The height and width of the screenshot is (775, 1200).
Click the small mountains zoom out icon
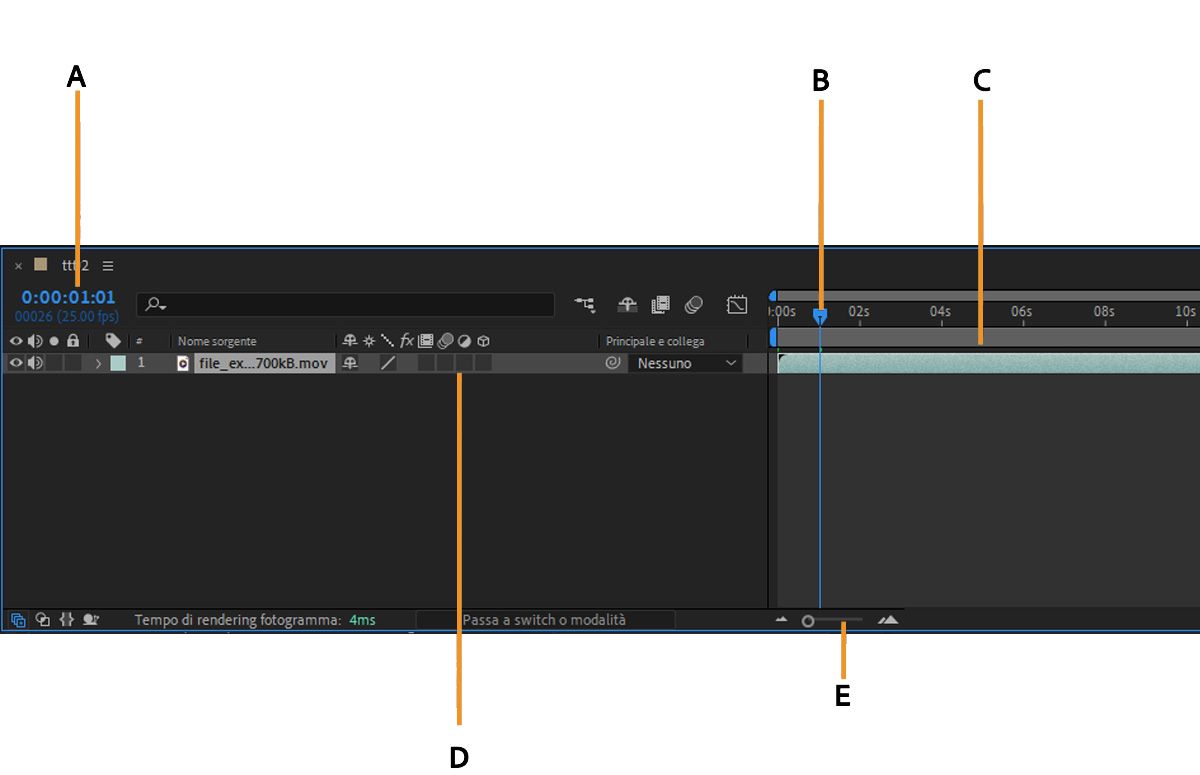pyautogui.click(x=782, y=620)
